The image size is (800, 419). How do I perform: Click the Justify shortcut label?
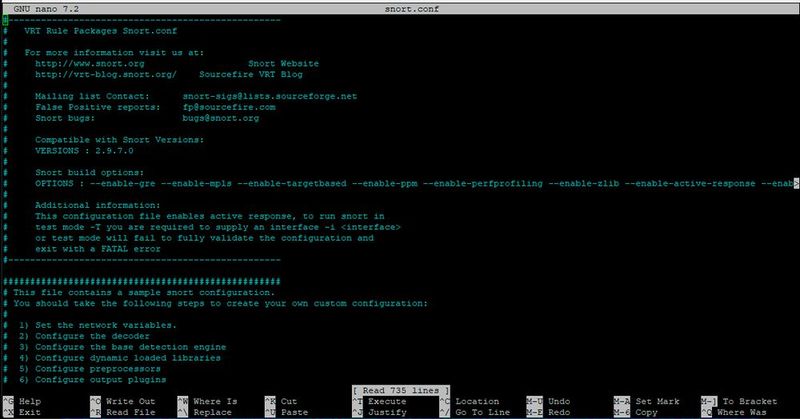(387, 412)
